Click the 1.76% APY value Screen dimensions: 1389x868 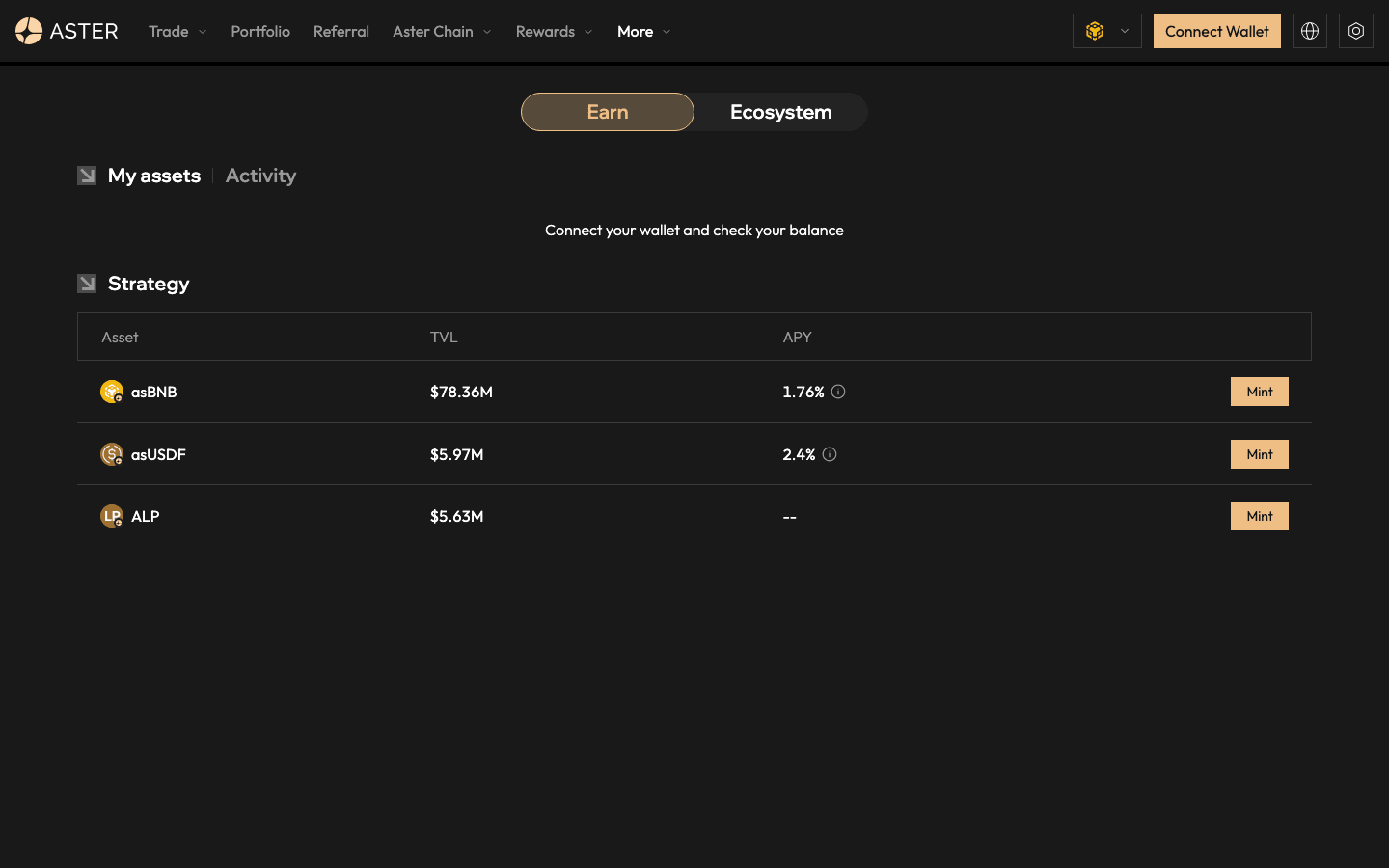[x=803, y=392]
